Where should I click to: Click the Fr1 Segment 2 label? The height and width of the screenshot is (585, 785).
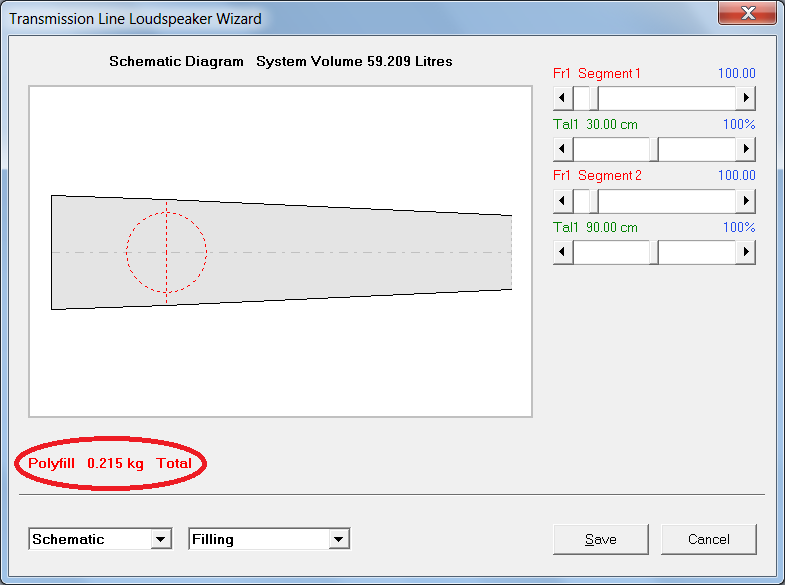(x=597, y=176)
